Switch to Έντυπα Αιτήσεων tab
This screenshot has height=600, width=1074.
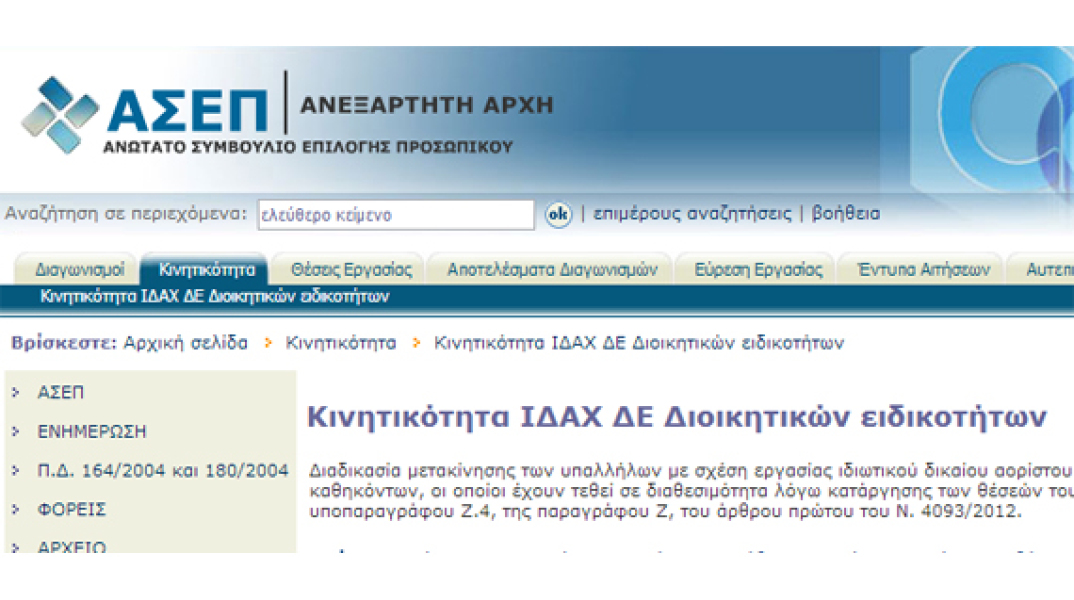pos(917,270)
